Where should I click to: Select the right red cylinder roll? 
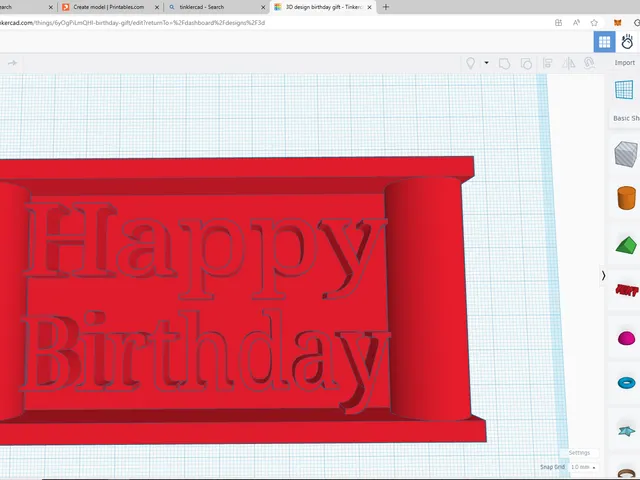(427, 298)
